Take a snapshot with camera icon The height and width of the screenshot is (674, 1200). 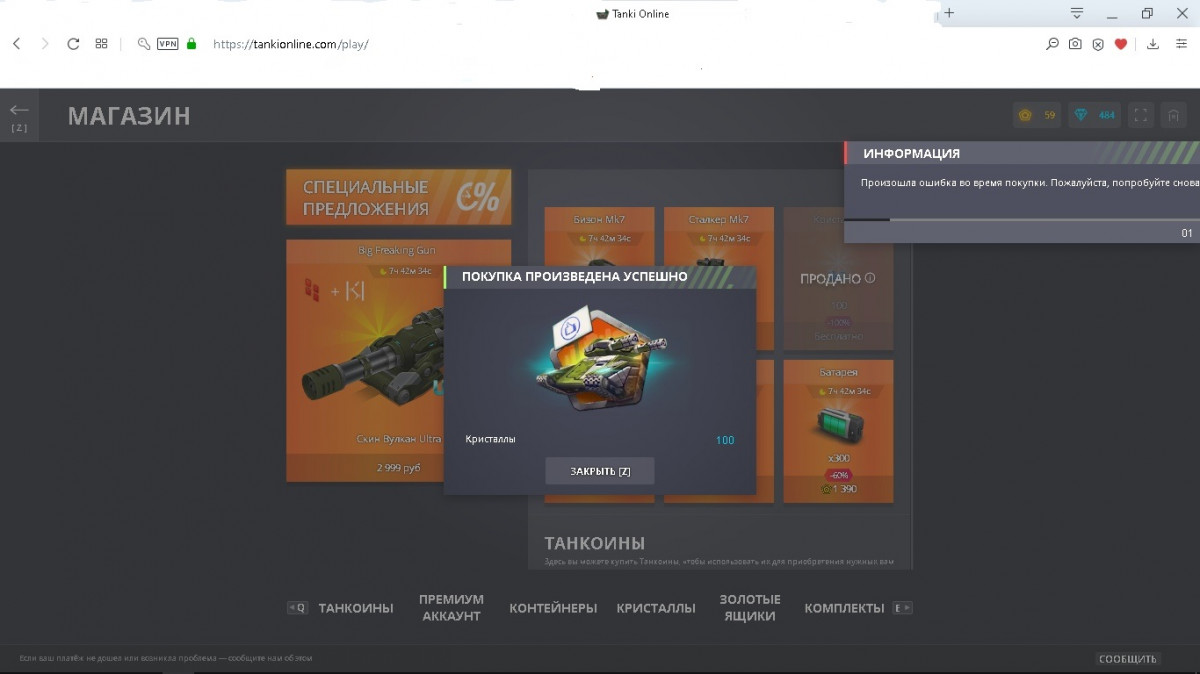(x=1075, y=44)
